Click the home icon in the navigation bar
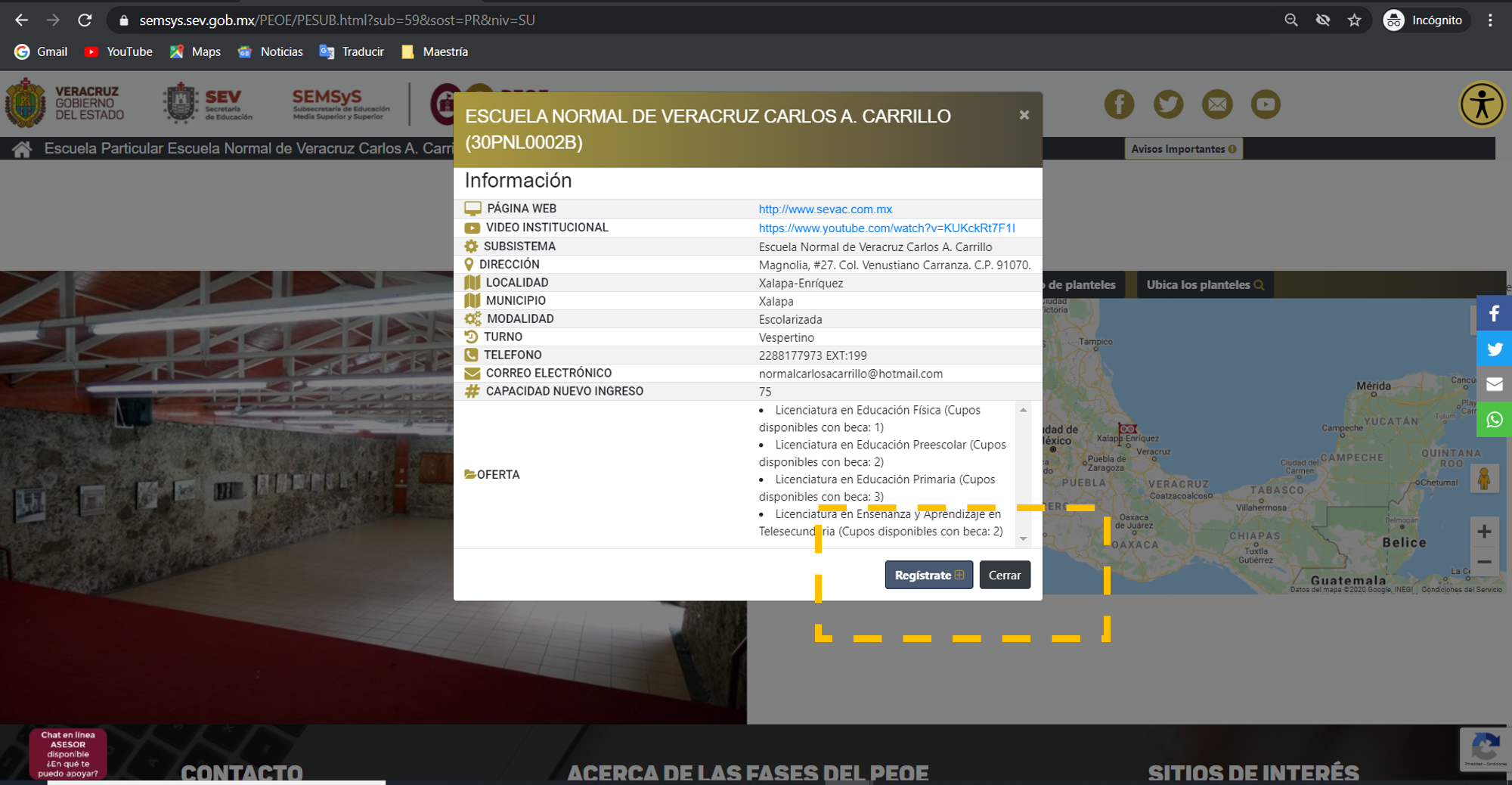 [x=22, y=149]
